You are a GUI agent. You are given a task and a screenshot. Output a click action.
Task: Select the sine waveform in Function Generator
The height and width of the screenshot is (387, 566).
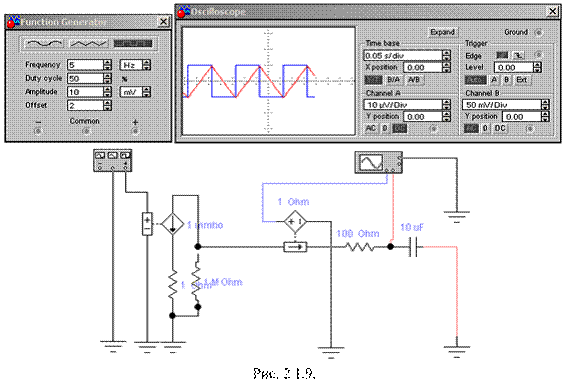tap(45, 44)
